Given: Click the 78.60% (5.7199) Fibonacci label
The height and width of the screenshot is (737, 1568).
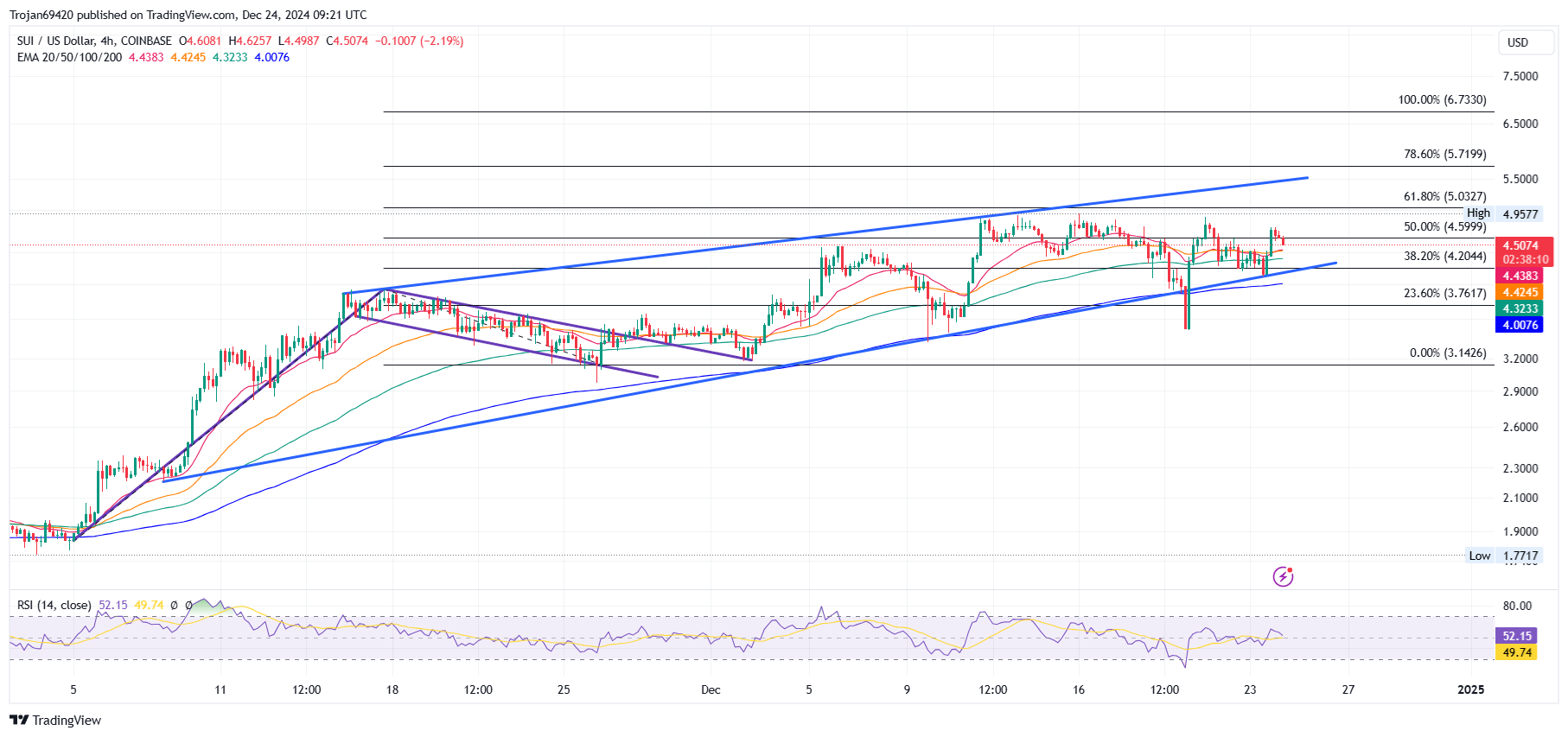Looking at the screenshot, I should pyautogui.click(x=1444, y=155).
